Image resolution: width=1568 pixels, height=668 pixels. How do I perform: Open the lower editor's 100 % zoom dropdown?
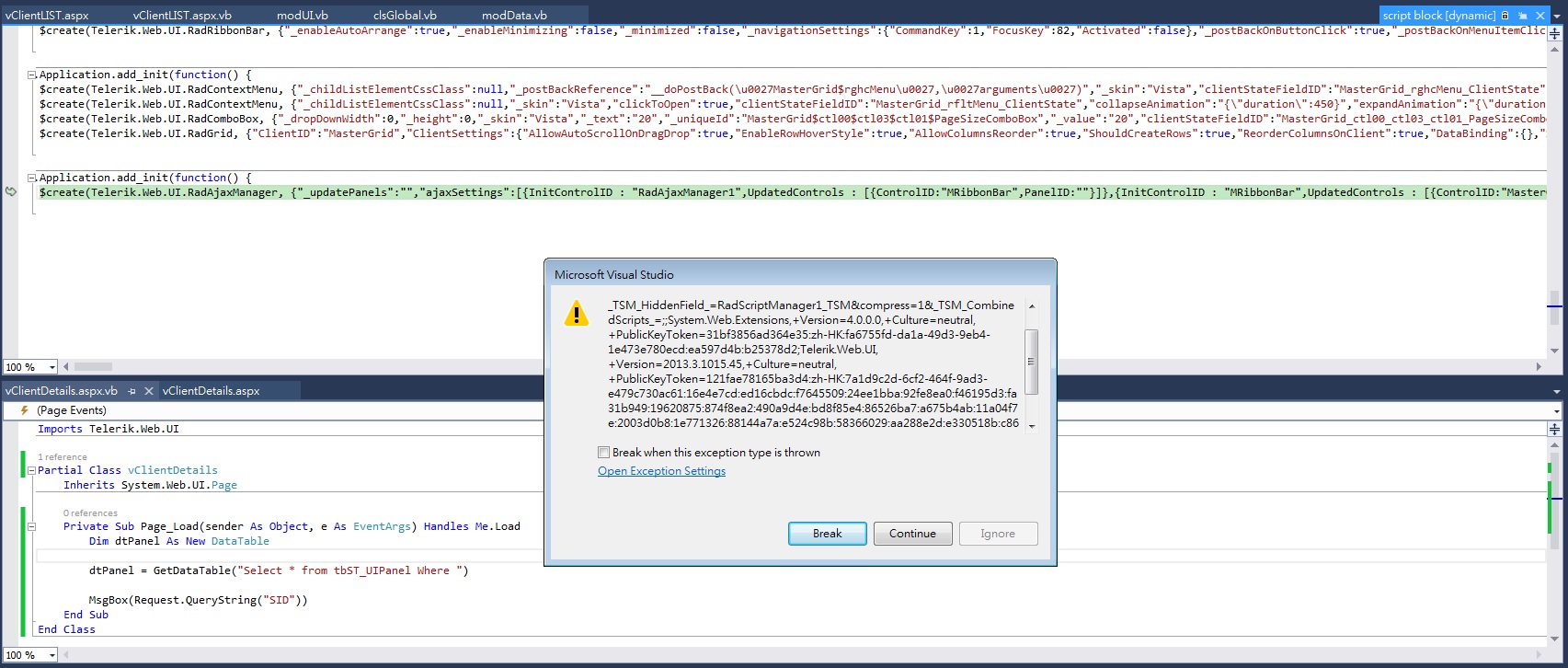52,655
